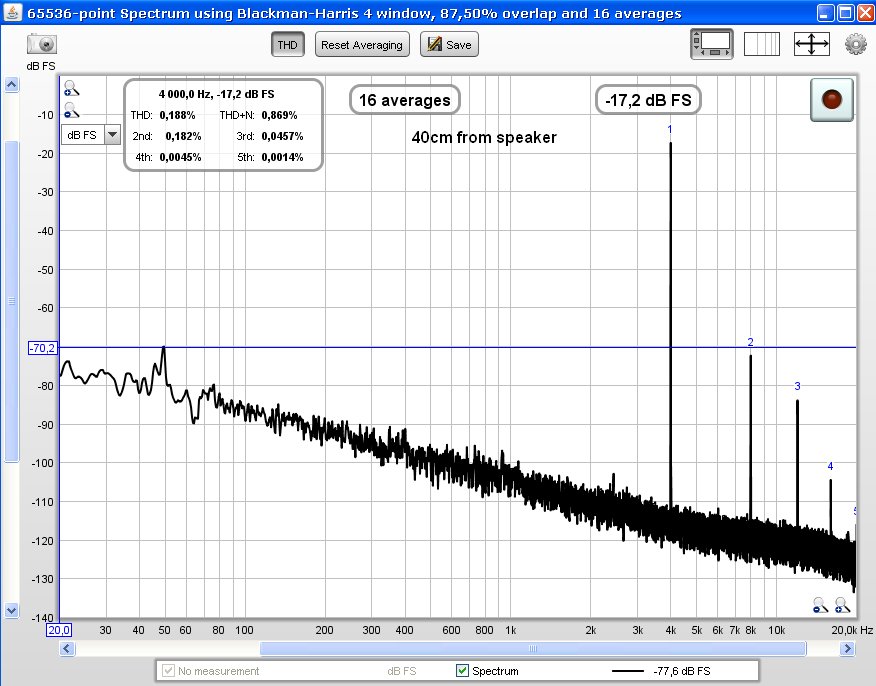The width and height of the screenshot is (876, 686).
Task: Zoom out vertically using top-left magnifier minus
Action: coord(71,110)
